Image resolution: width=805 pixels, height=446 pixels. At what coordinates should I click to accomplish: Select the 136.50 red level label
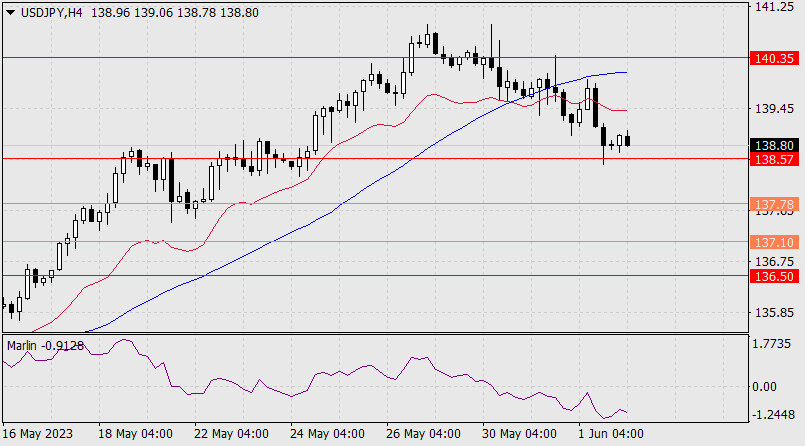[x=774, y=277]
